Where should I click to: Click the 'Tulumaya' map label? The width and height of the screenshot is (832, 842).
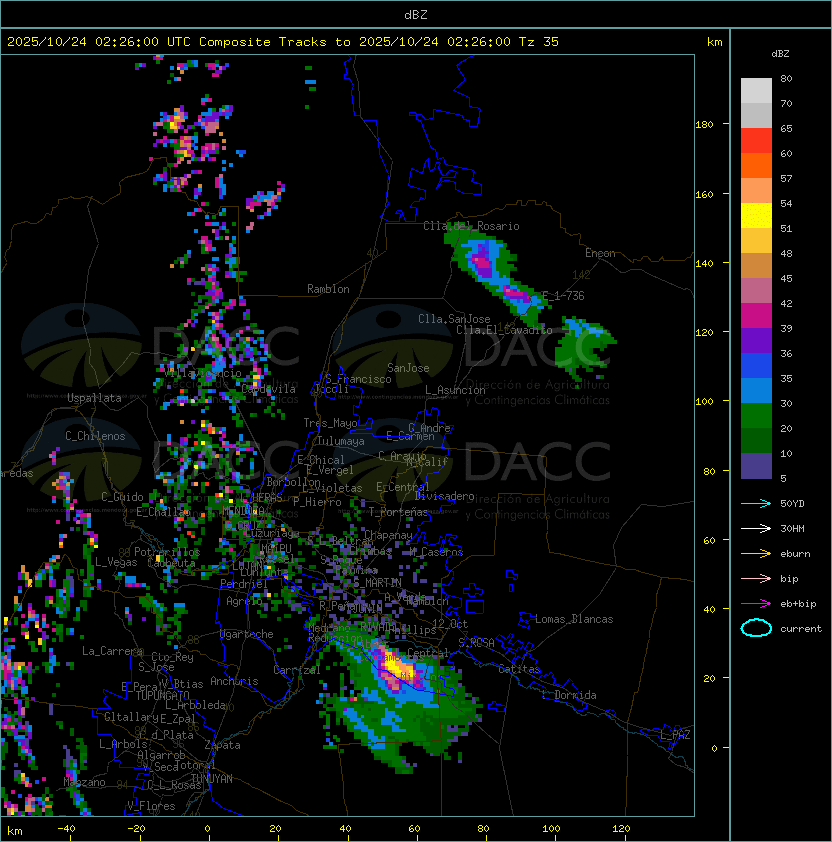[x=341, y=441]
